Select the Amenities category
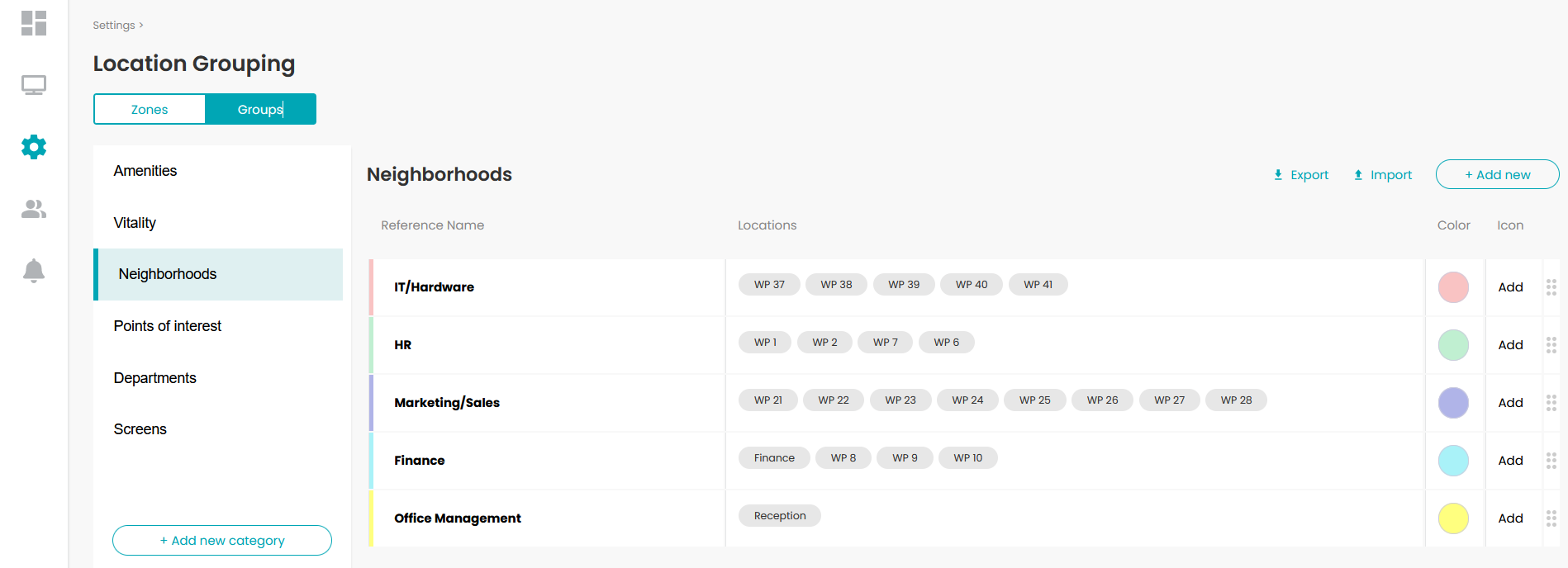This screenshot has width=1568, height=568. [x=218, y=171]
